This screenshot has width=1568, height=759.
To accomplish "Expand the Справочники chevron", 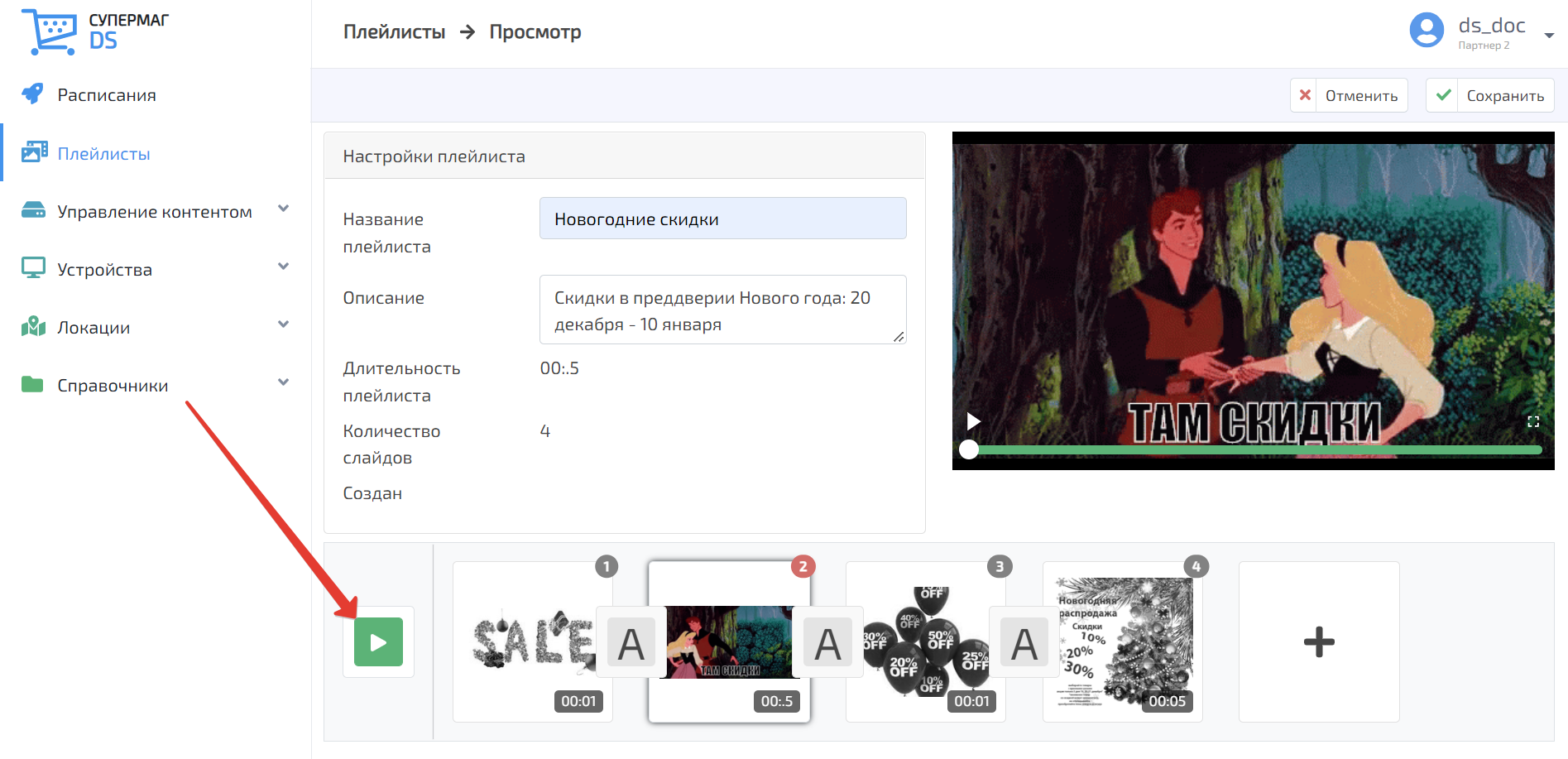I will (284, 382).
